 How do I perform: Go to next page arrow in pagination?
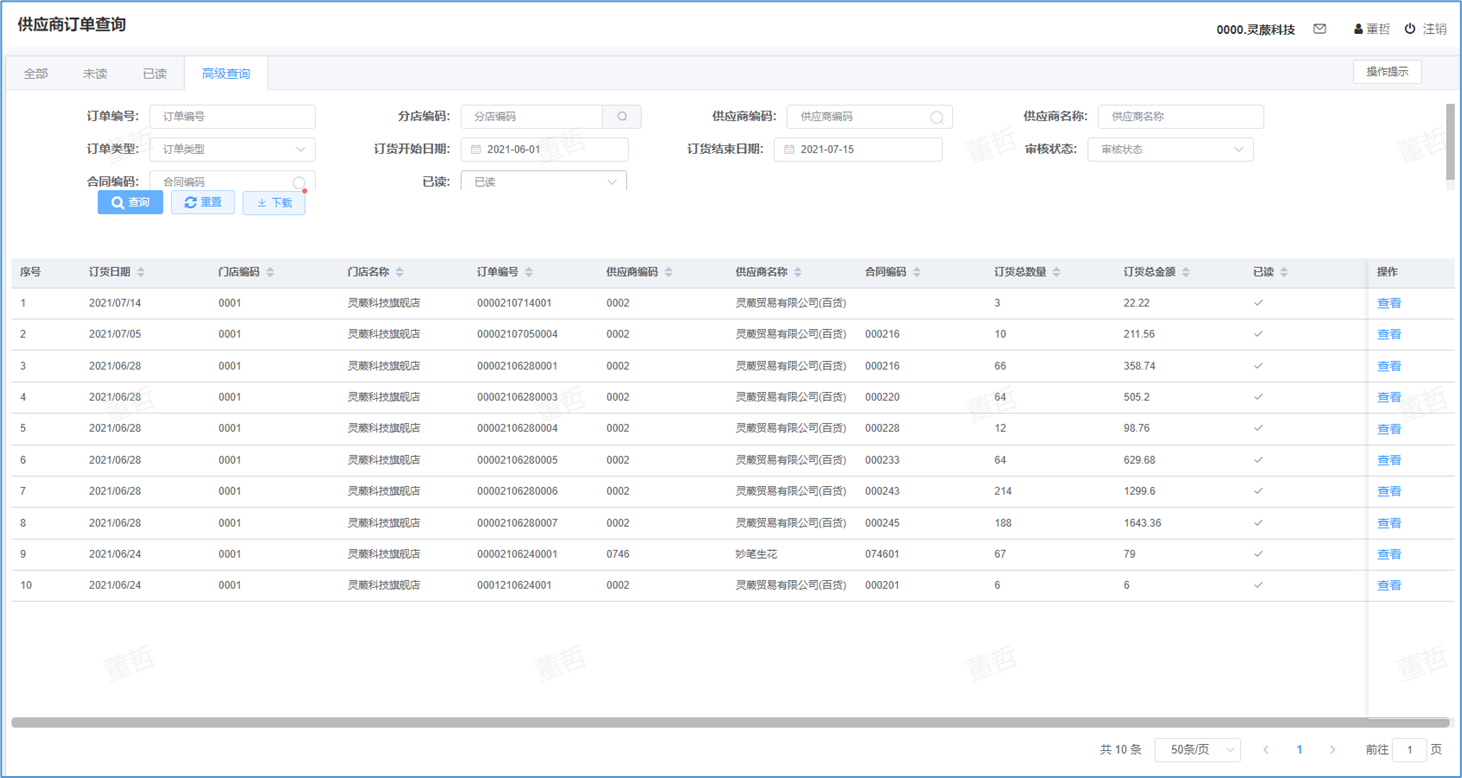pyautogui.click(x=1332, y=750)
